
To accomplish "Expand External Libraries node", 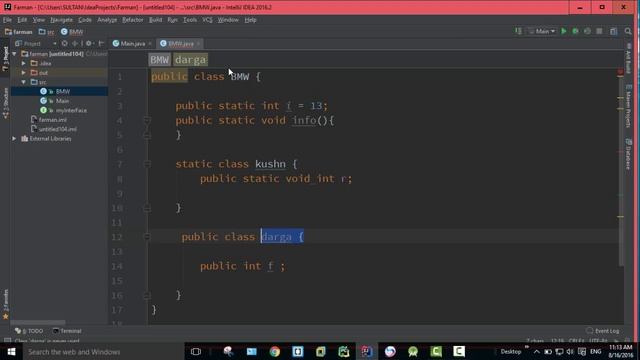I will point(15,139).
